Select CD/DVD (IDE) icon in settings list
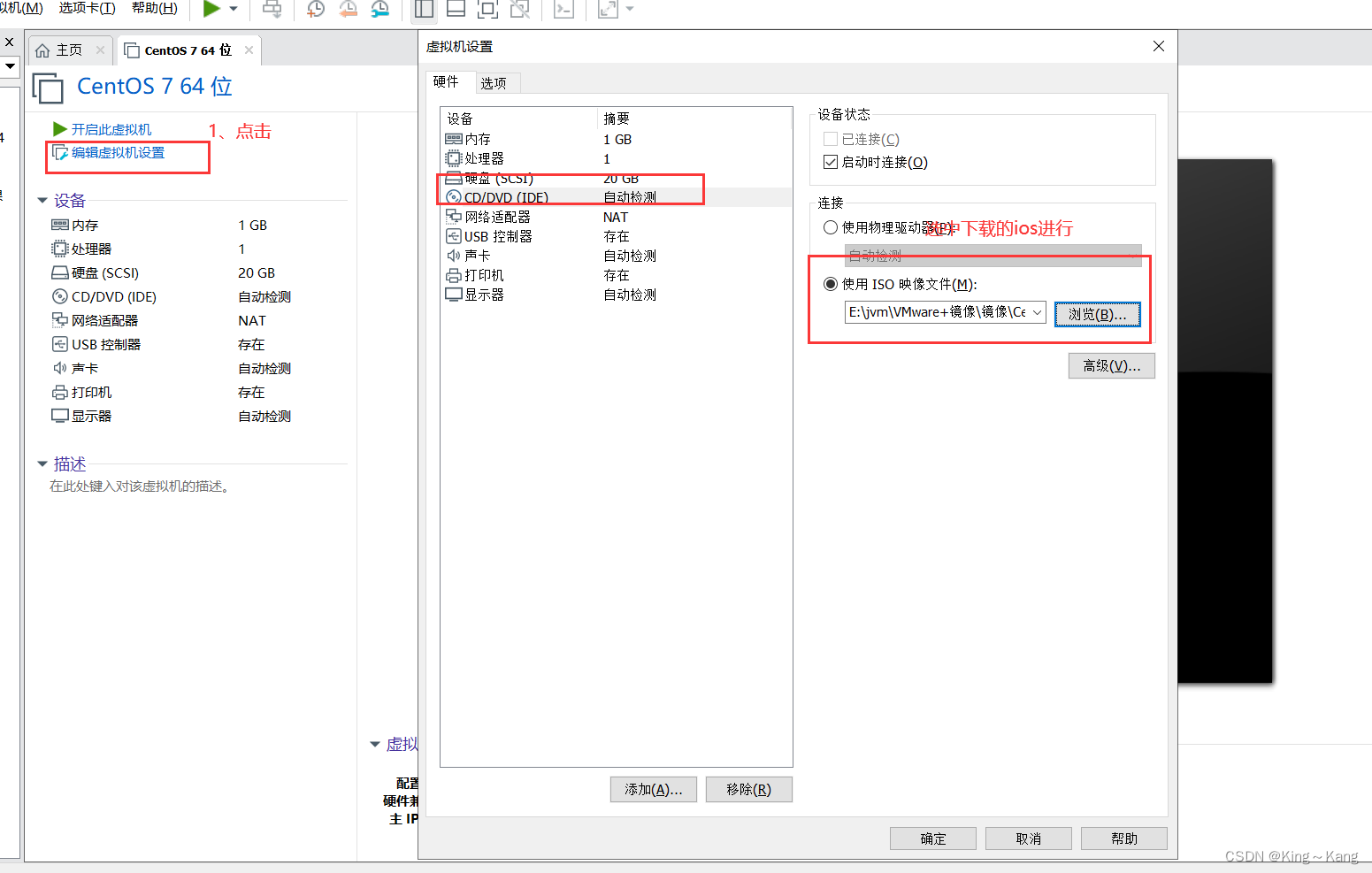 (x=454, y=198)
